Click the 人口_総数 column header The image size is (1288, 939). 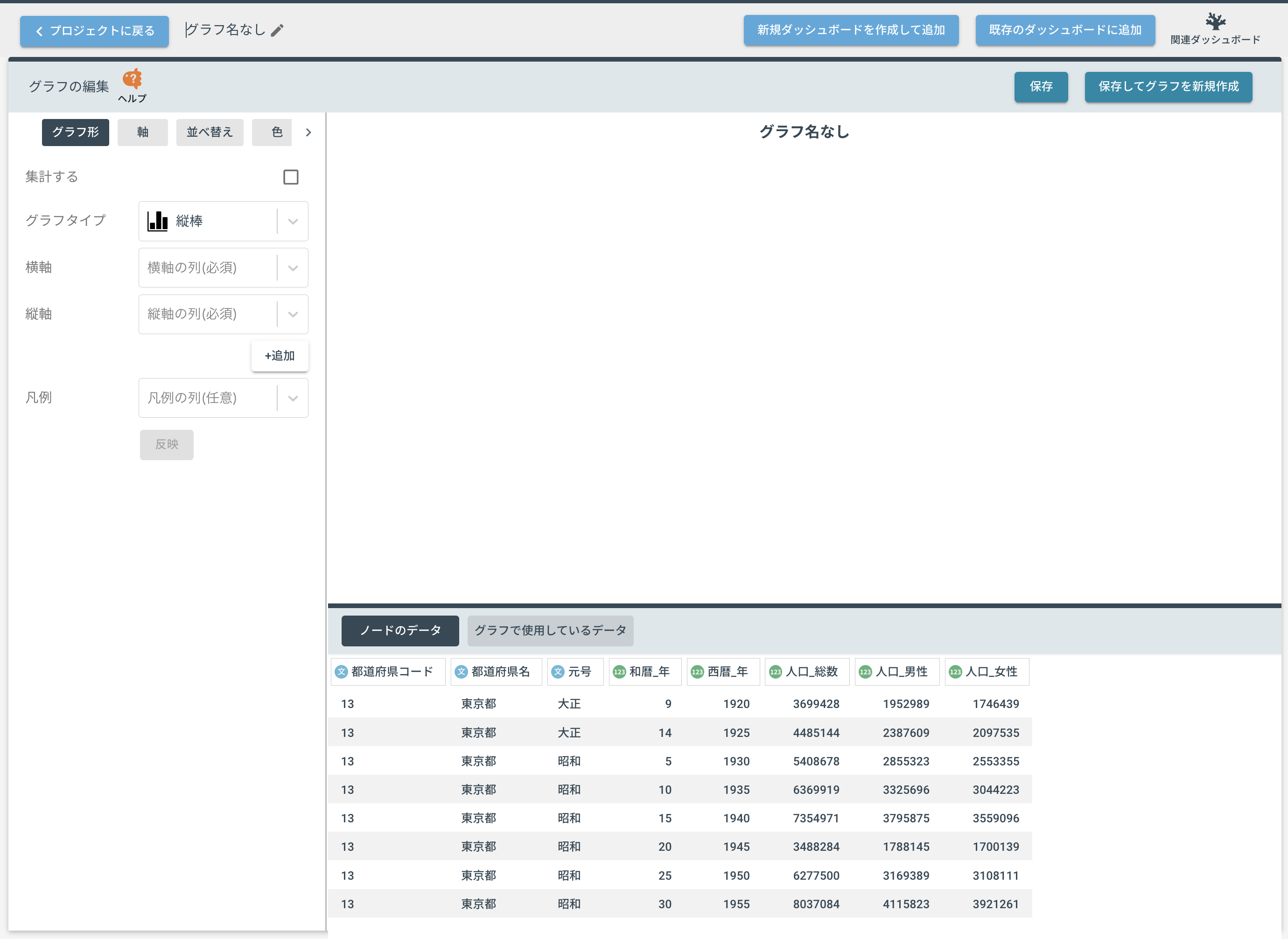pos(806,672)
